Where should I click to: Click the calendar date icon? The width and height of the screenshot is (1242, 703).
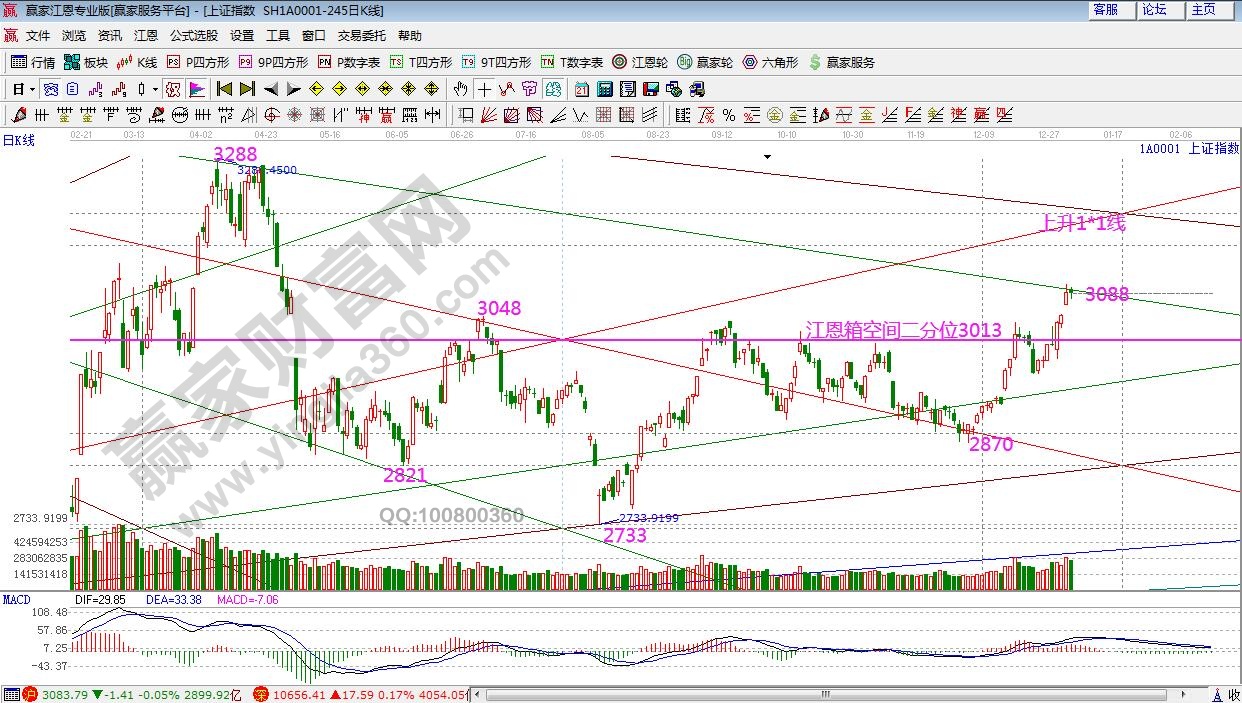coord(581,89)
